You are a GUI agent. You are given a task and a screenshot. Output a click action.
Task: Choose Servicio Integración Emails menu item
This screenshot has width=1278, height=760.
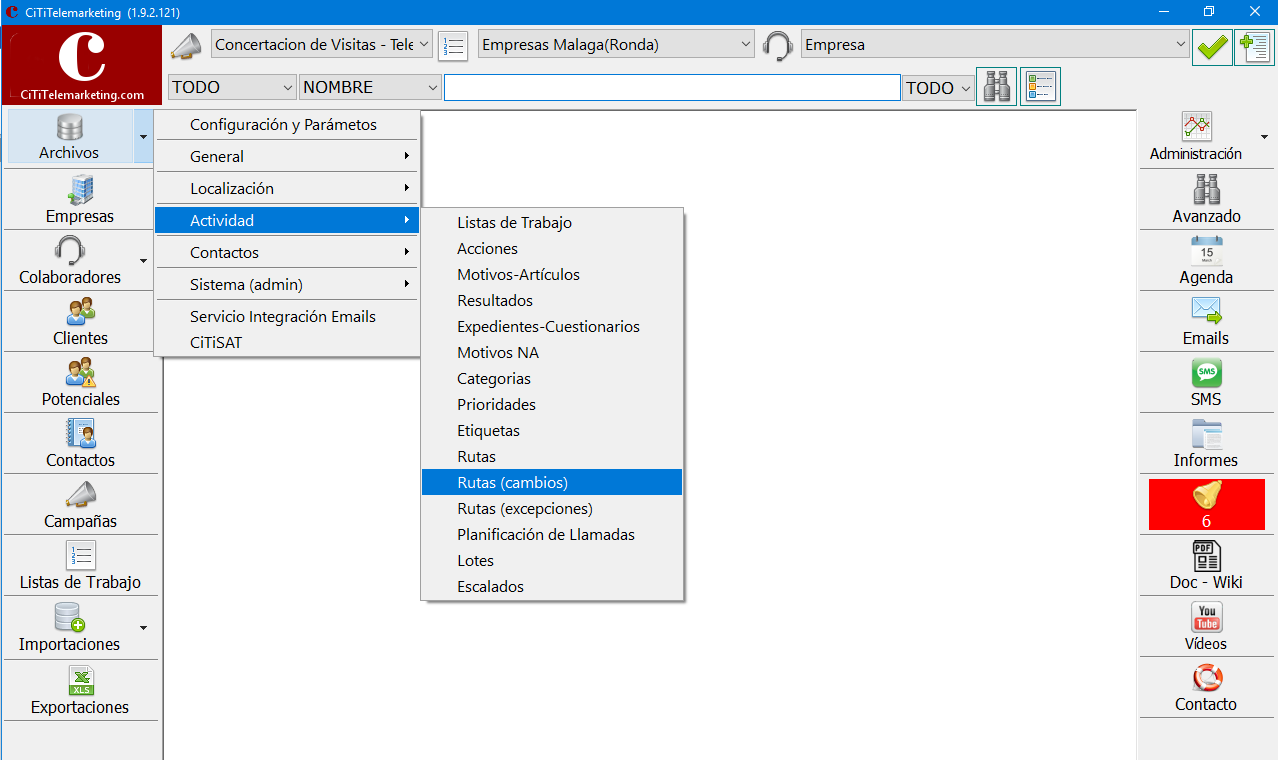click(x=287, y=317)
